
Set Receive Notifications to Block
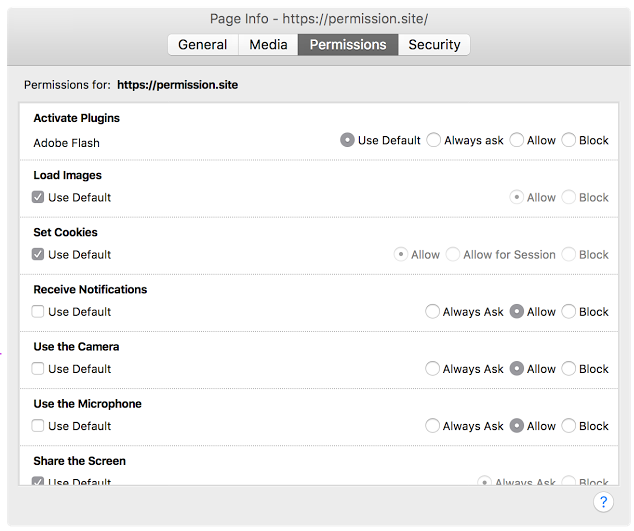coord(569,312)
